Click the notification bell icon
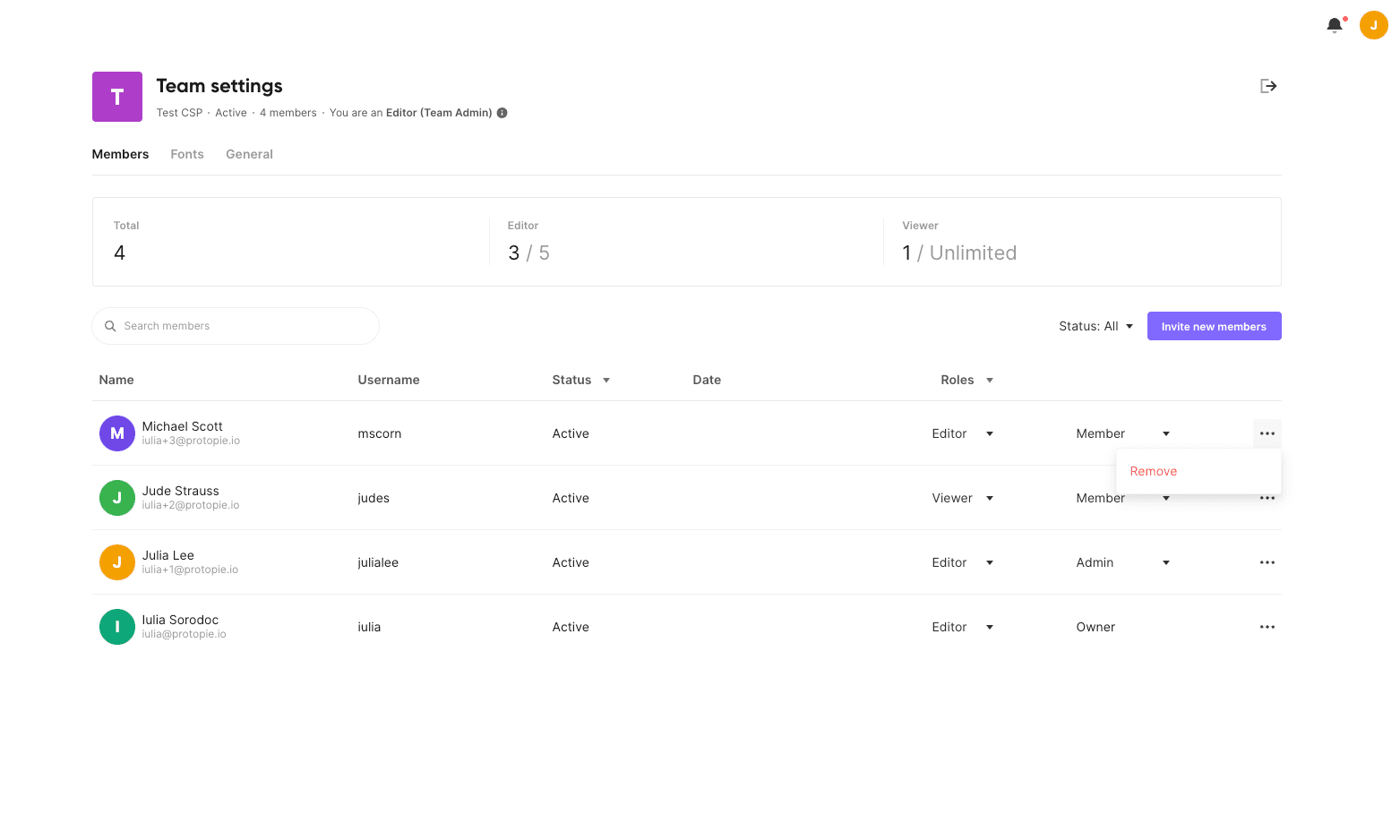 (x=1334, y=25)
